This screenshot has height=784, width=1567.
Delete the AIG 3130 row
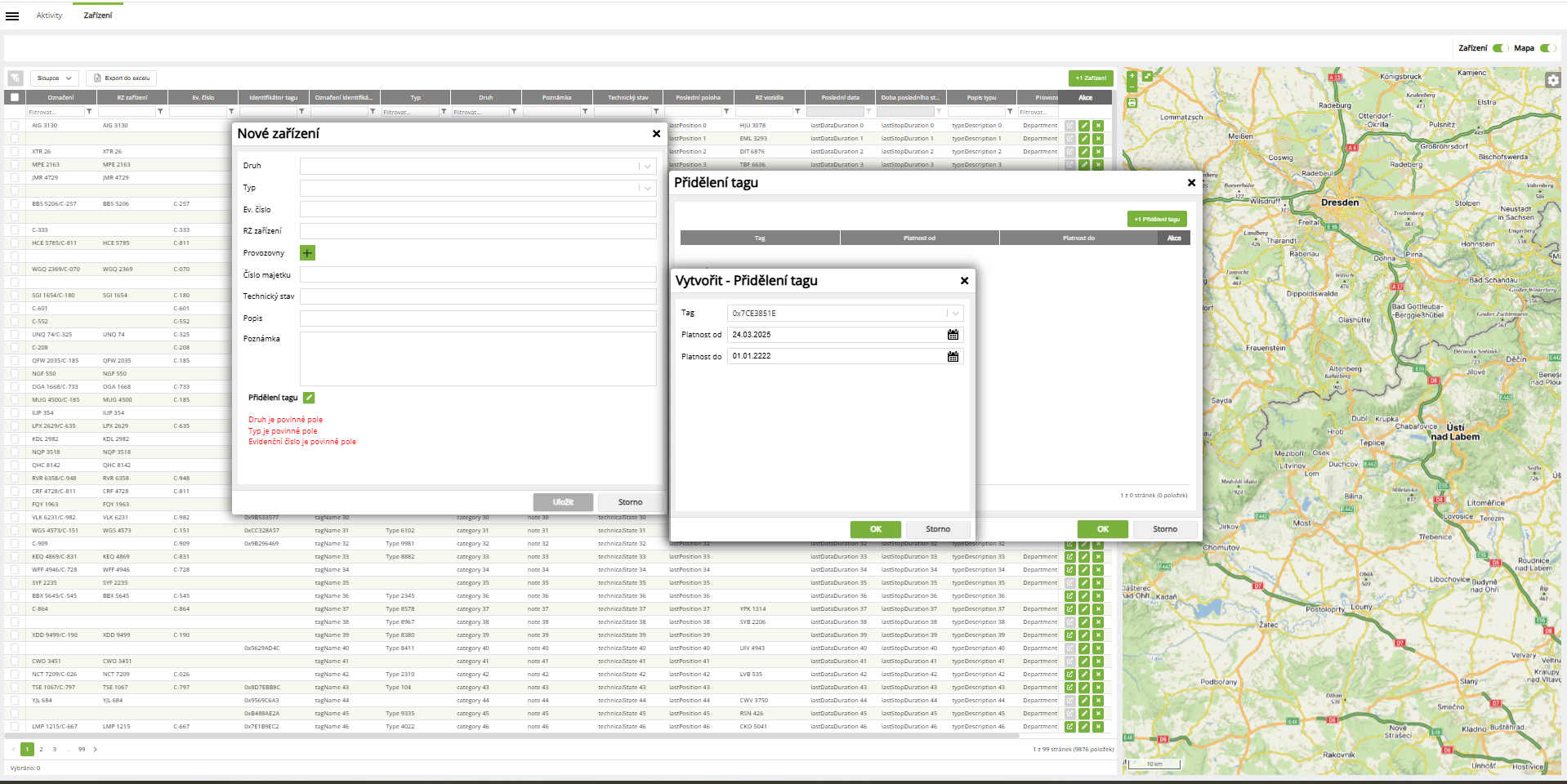pyautogui.click(x=1098, y=126)
